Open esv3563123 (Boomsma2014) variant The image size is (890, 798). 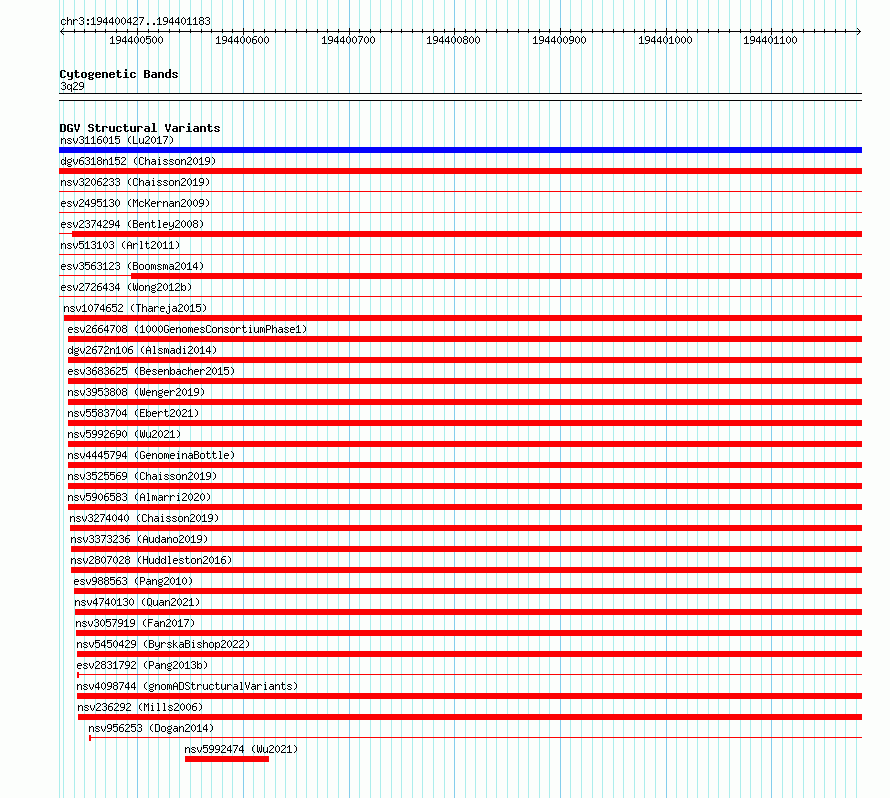pyautogui.click(x=132, y=266)
